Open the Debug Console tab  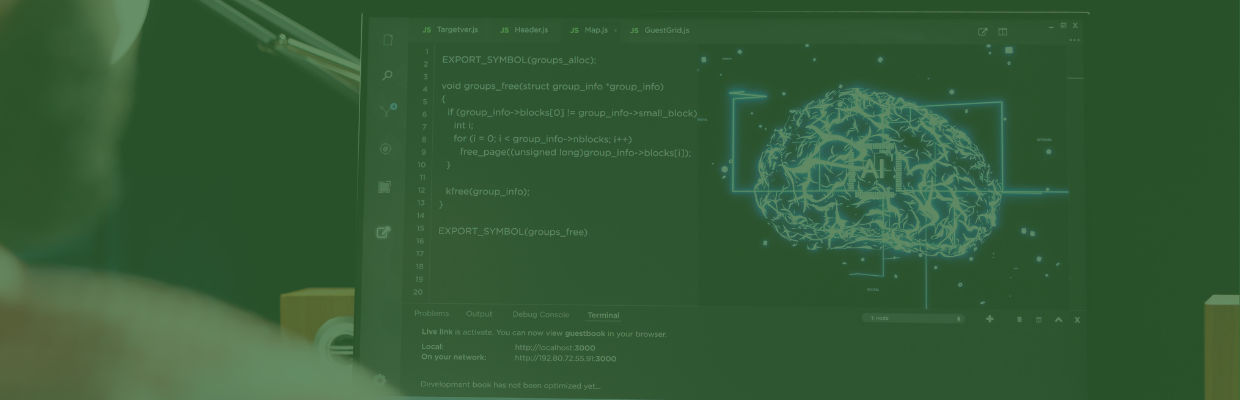541,314
